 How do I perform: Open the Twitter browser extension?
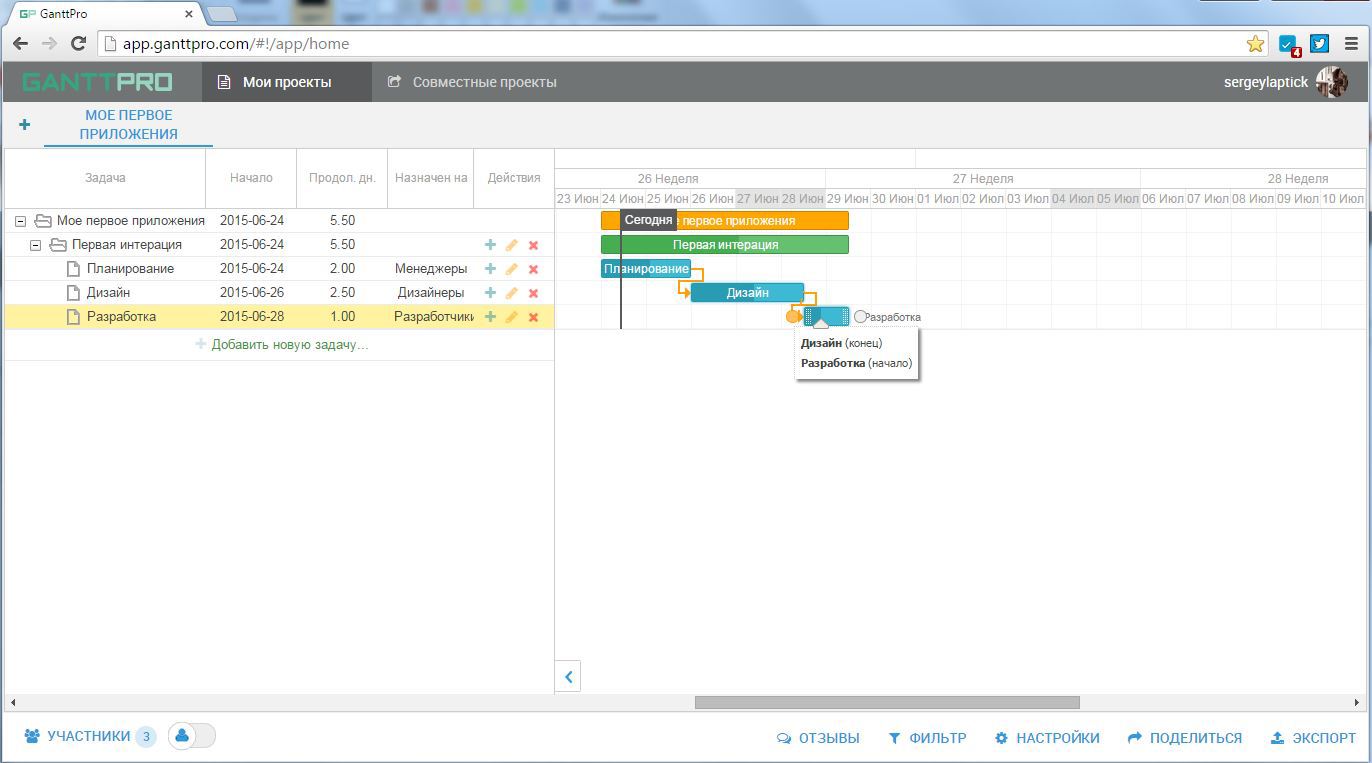[x=1320, y=44]
